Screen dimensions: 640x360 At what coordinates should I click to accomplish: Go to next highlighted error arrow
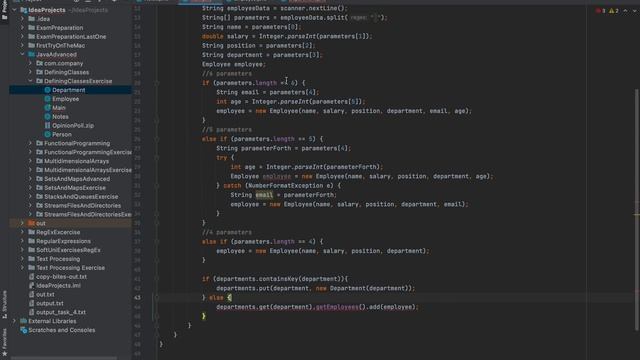pos(635,11)
